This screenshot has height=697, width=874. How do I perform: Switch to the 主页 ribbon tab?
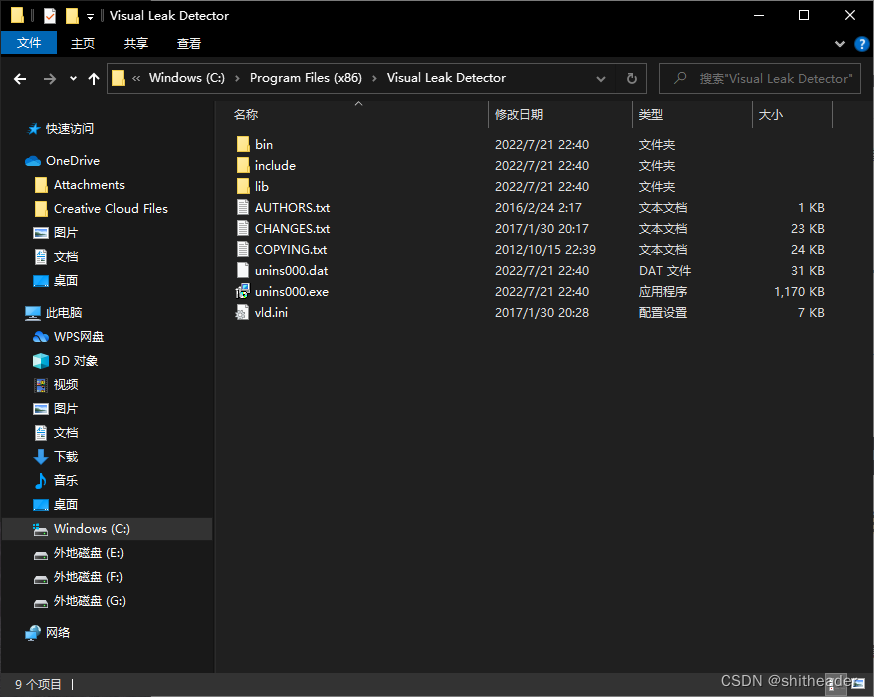83,43
